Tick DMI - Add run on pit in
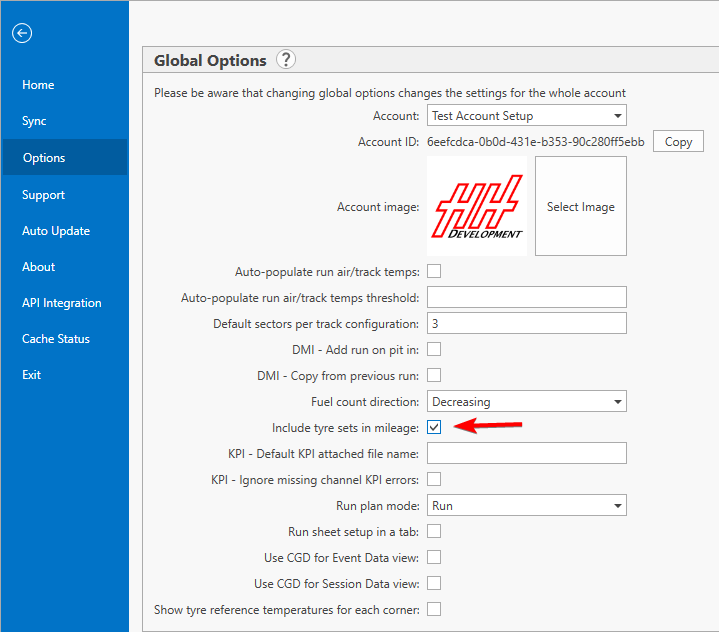The width and height of the screenshot is (719, 632). click(x=434, y=349)
